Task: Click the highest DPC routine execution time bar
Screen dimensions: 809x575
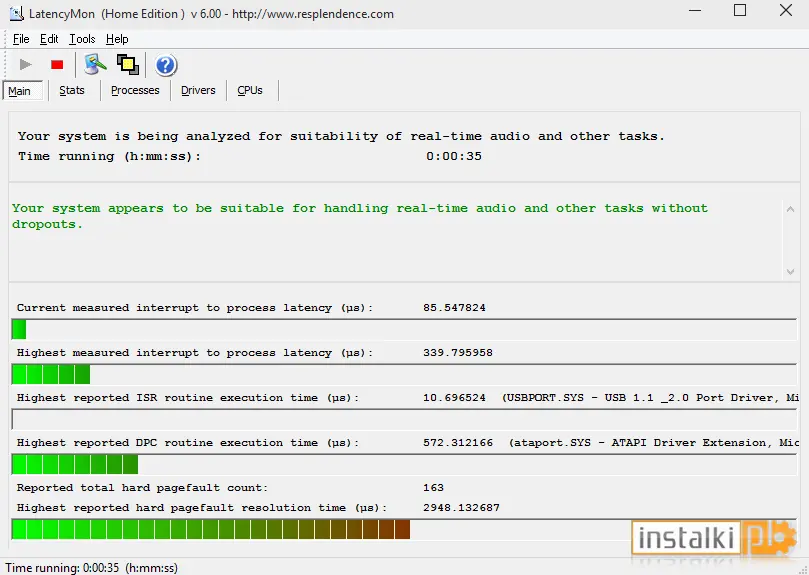Action: coord(404,464)
